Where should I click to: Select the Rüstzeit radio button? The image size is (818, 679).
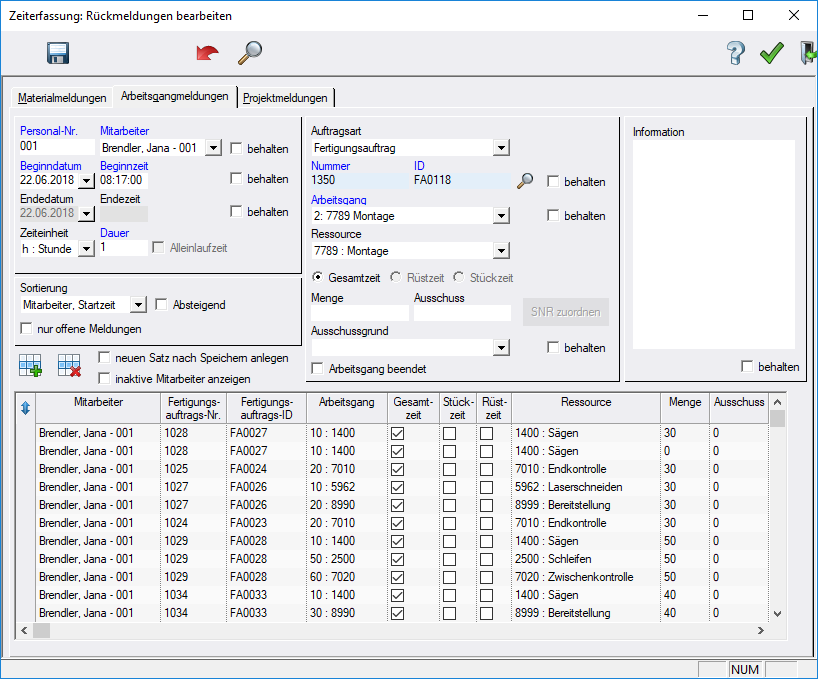(x=397, y=277)
